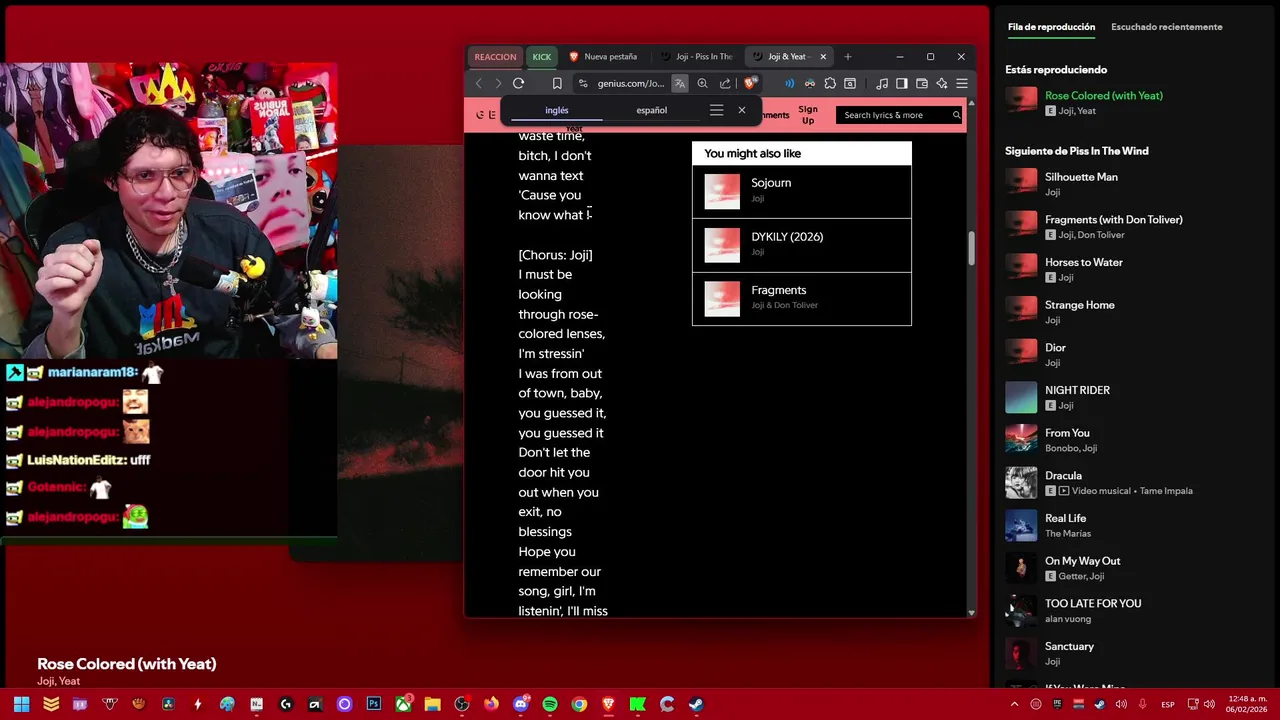Open Google Chrome from the taskbar
Screen dimensions: 1280x720
point(579,704)
